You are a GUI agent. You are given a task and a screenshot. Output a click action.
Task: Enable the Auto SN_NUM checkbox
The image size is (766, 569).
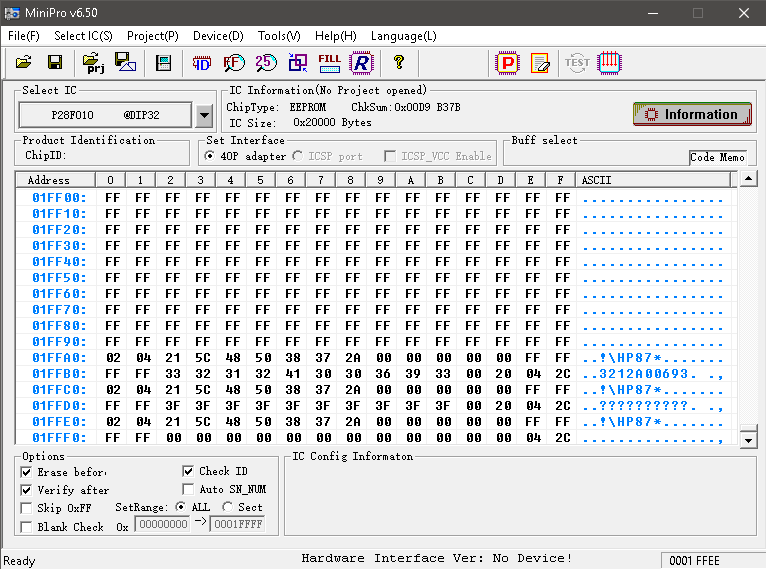[x=188, y=489]
